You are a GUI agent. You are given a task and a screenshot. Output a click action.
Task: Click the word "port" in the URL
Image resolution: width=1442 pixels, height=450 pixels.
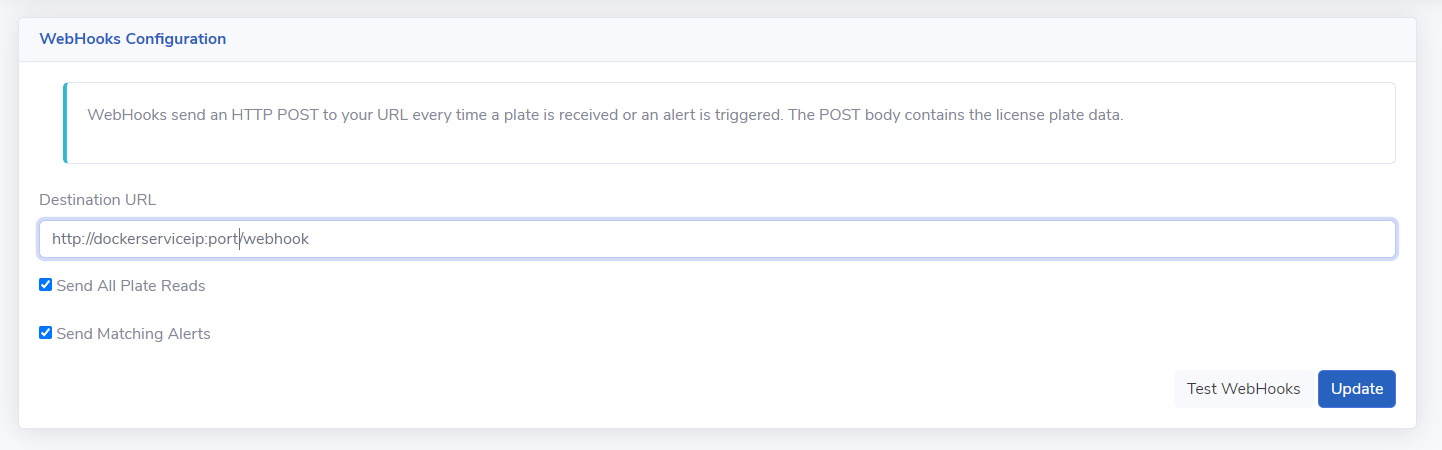click(222, 240)
